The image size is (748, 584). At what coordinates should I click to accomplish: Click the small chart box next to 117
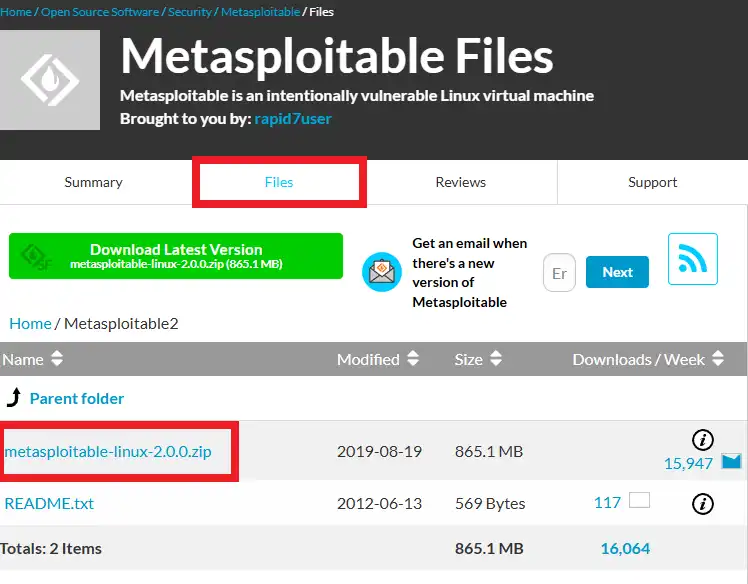(639, 500)
